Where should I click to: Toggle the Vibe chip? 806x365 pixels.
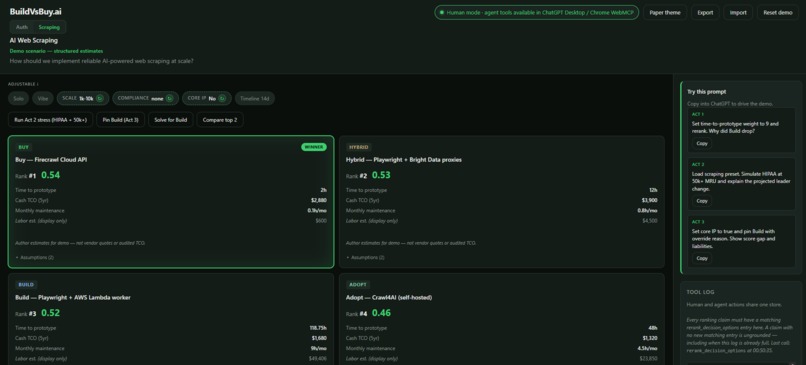tap(43, 98)
